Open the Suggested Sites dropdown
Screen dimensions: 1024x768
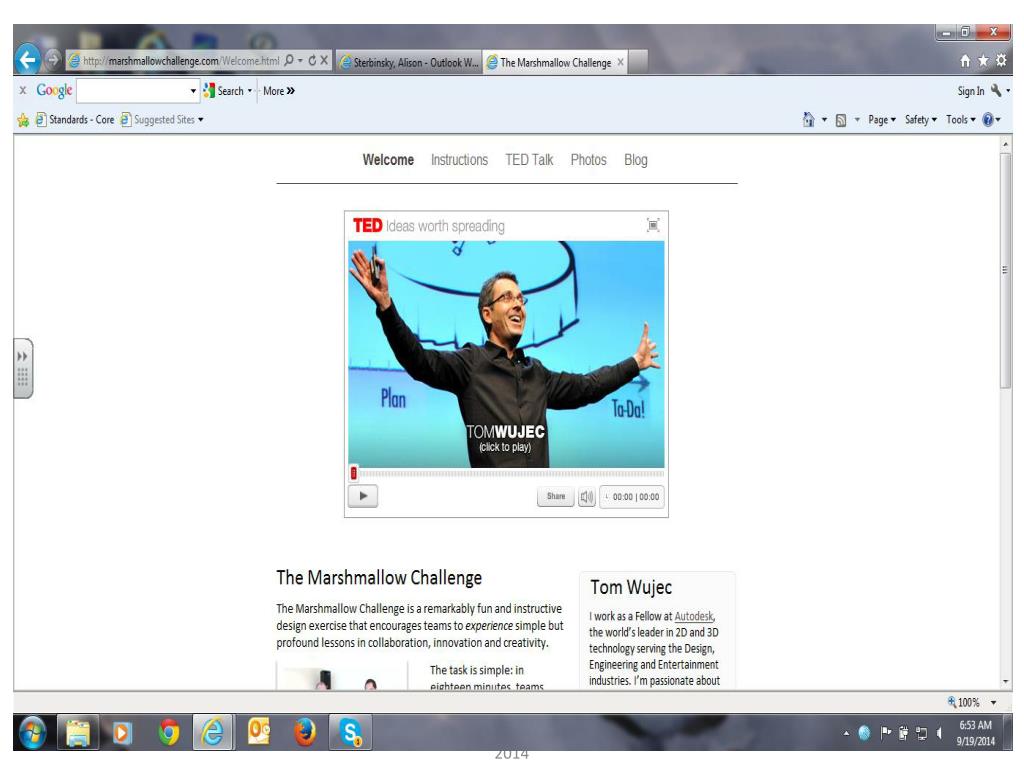point(200,120)
